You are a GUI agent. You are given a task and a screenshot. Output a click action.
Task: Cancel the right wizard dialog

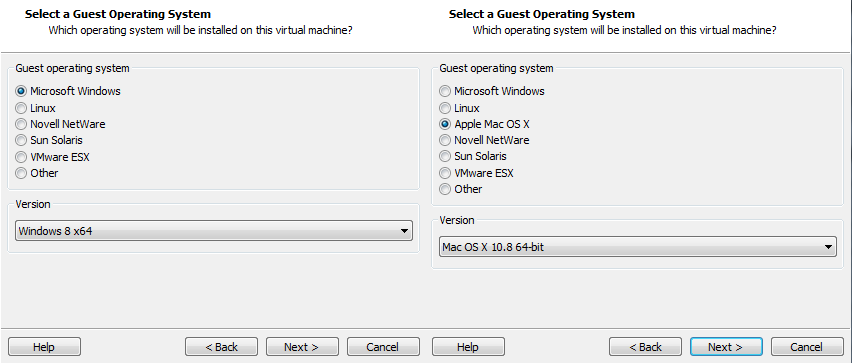click(807, 347)
